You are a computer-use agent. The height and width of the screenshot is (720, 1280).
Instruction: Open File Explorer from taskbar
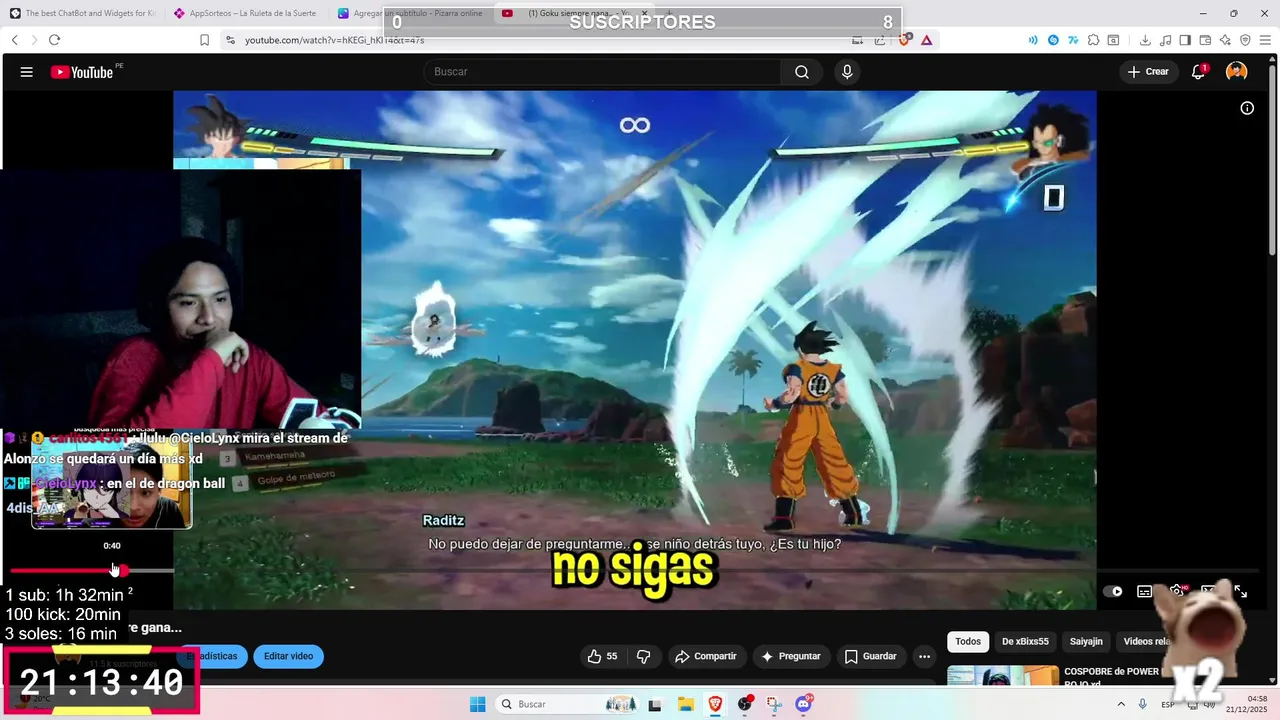click(686, 704)
